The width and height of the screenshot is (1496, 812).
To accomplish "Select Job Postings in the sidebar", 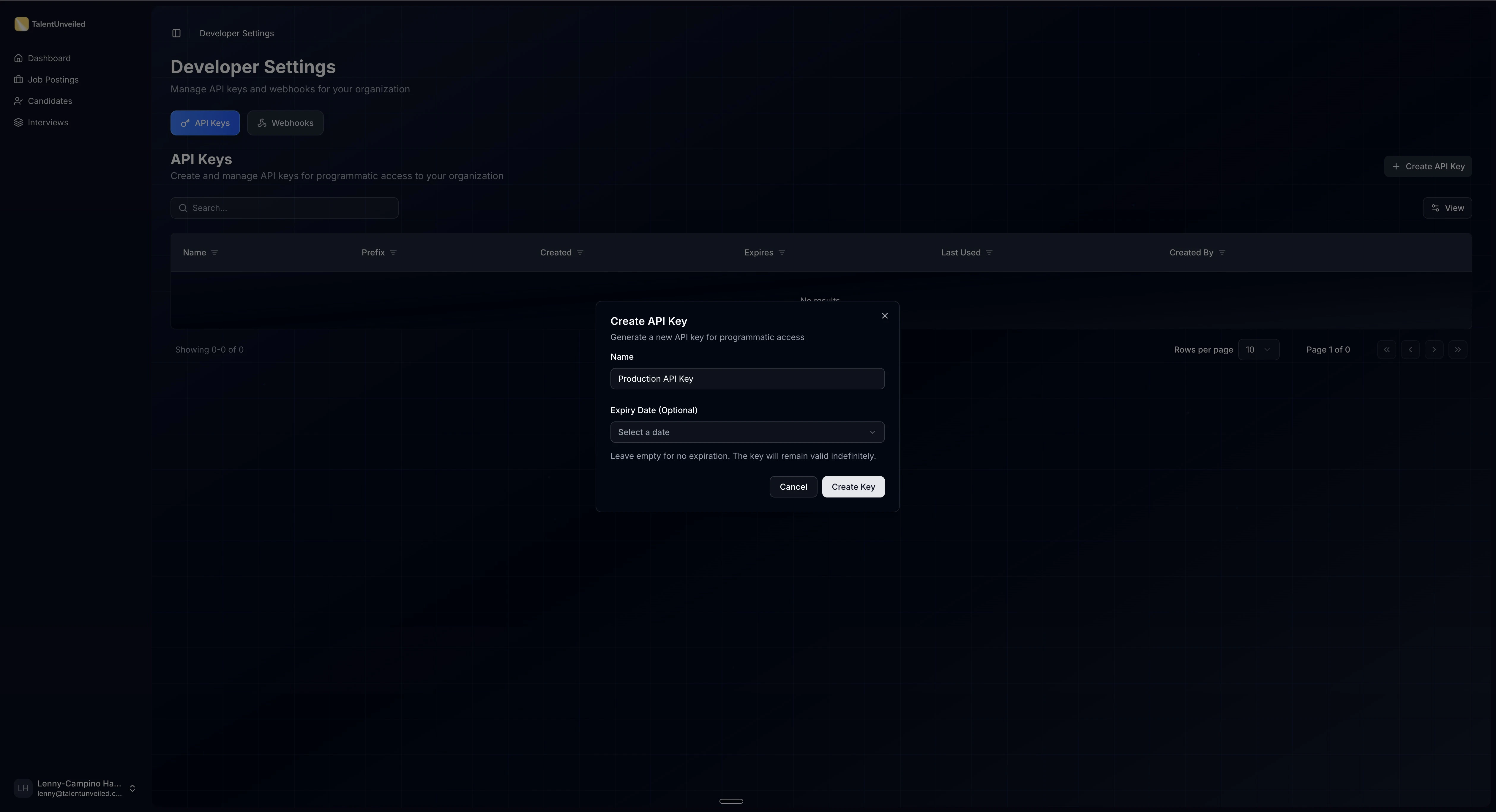I will (53, 79).
